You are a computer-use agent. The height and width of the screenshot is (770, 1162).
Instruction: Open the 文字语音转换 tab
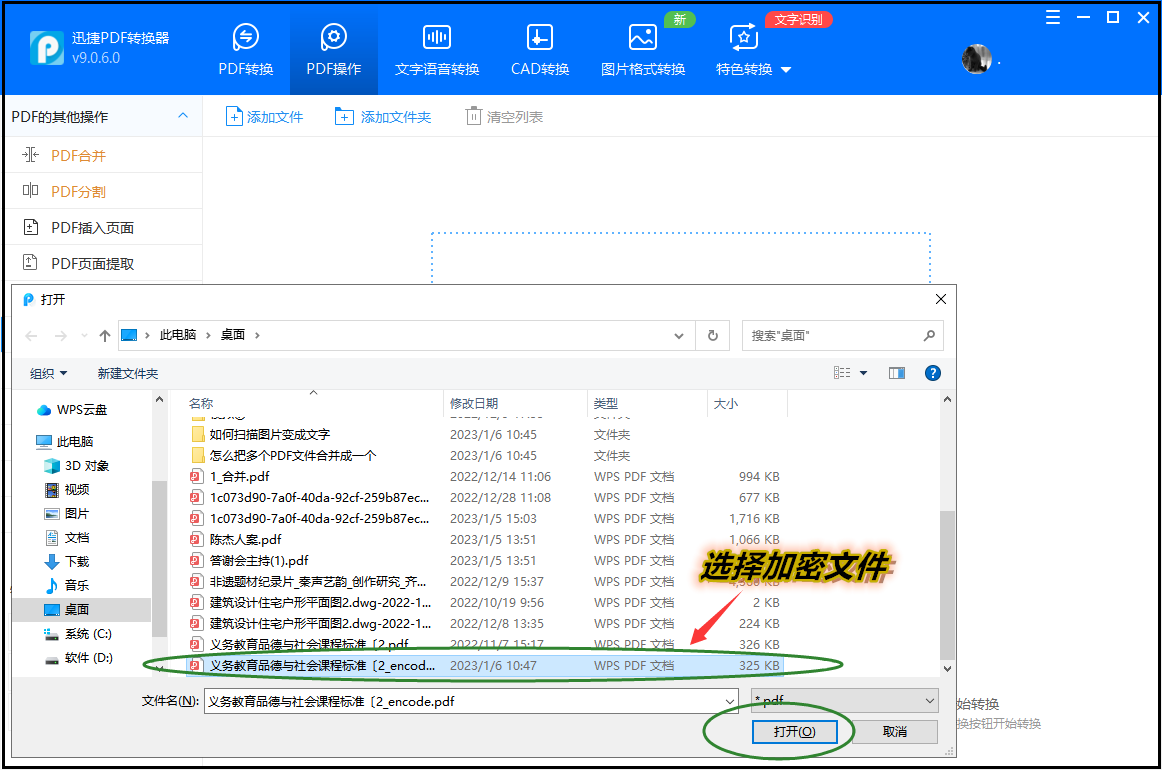pyautogui.click(x=436, y=50)
